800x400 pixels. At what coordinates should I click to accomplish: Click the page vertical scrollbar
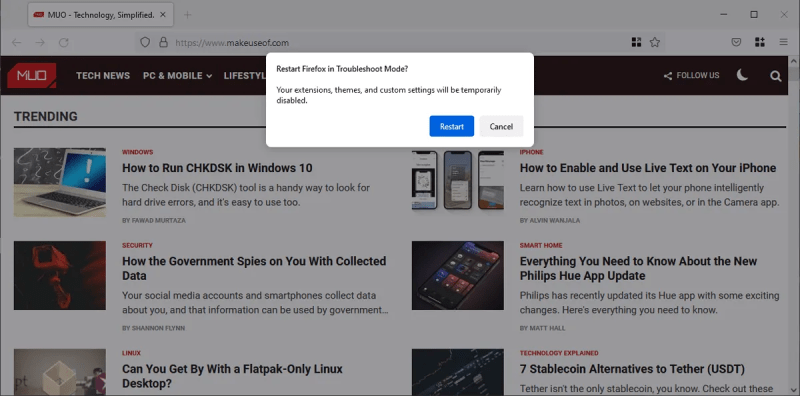[793, 224]
